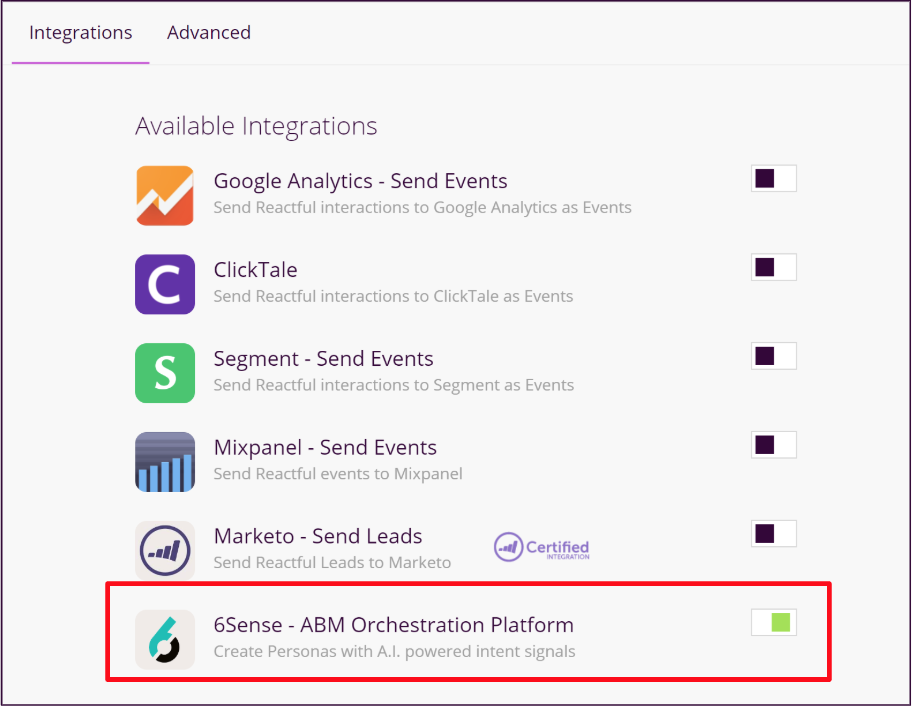This screenshot has width=912, height=706.
Task: Click 'Send Reactful interactions to ClickTale as Events'
Action: click(x=394, y=297)
